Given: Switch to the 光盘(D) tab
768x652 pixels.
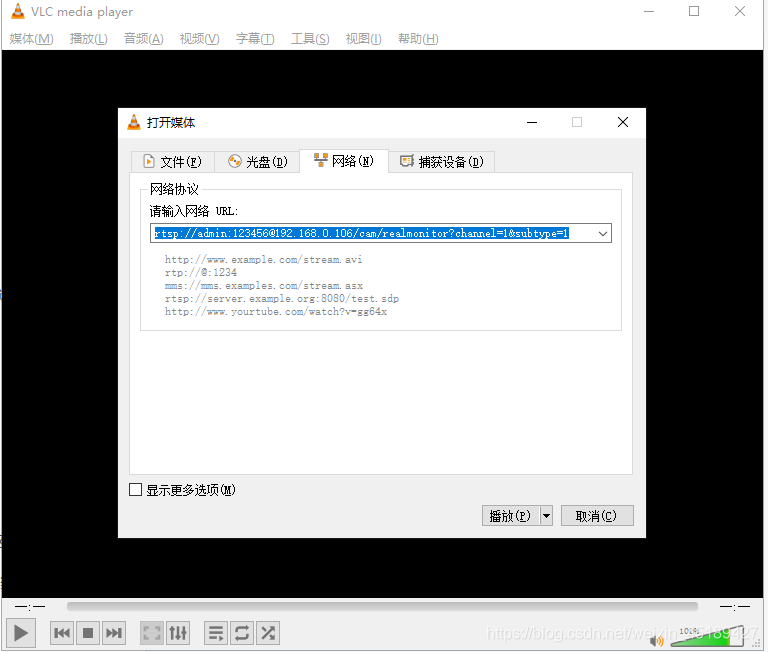Looking at the screenshot, I should pyautogui.click(x=257, y=162).
